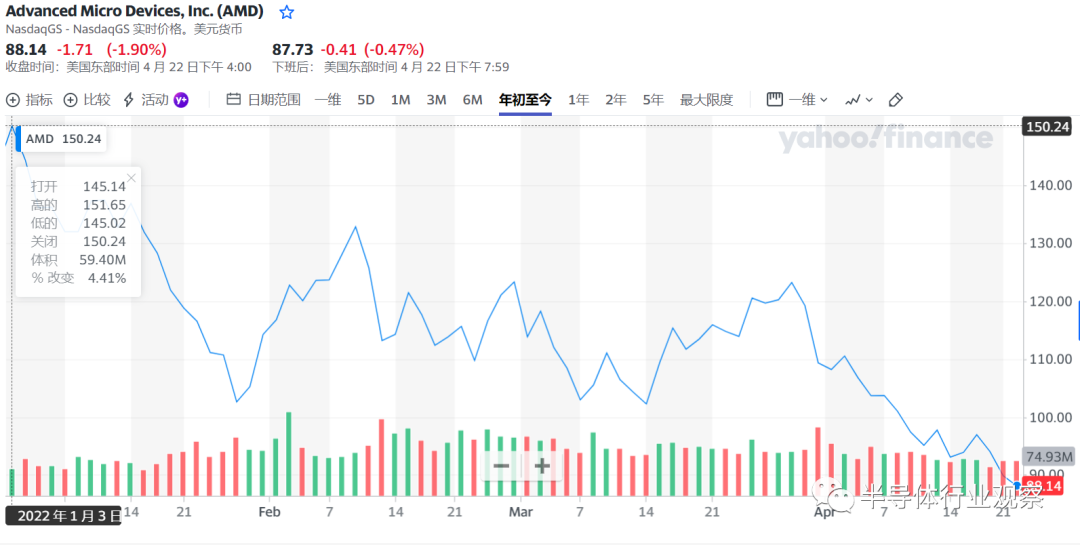Screen dimensions: 1080x545
Task: Click the 145.14 open value in tooltip
Action: [x=105, y=187]
